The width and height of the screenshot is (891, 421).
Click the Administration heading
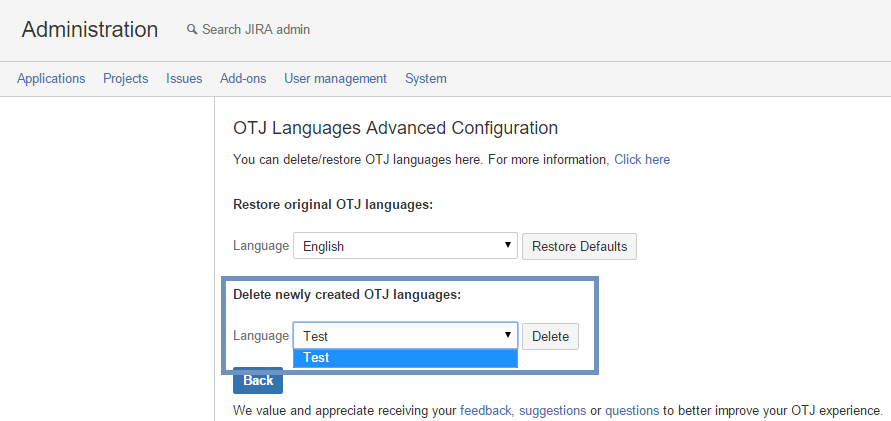(x=90, y=30)
